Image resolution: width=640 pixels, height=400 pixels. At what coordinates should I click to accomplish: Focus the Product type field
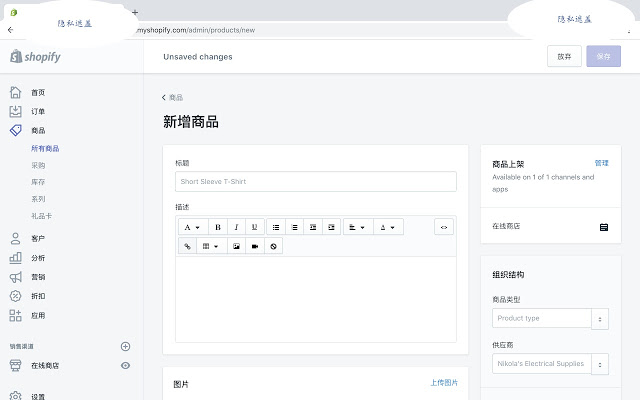542,318
